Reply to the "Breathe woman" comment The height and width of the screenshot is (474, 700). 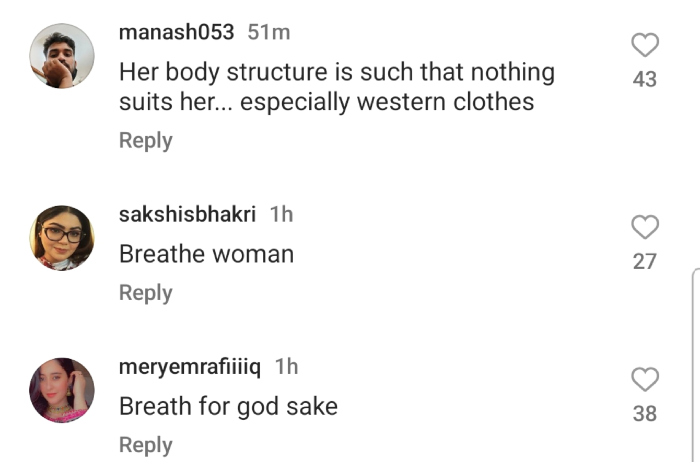[146, 292]
